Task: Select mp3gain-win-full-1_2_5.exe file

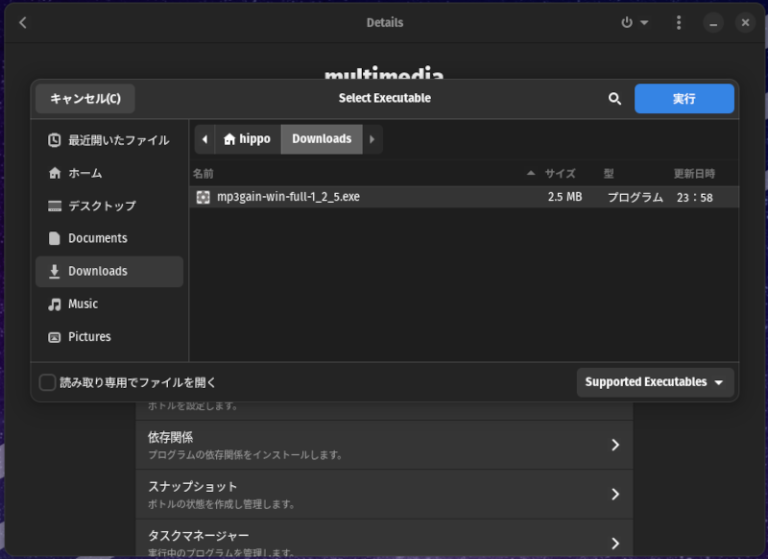Action: (x=464, y=197)
